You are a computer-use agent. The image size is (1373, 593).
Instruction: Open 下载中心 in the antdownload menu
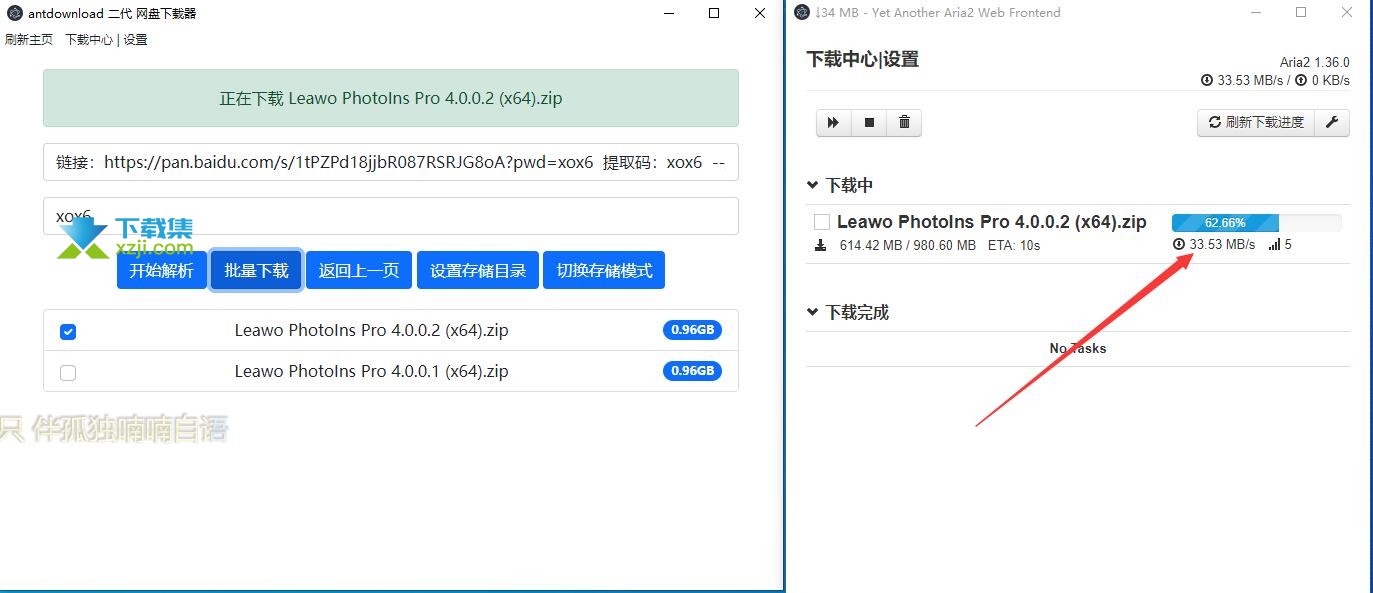click(89, 40)
